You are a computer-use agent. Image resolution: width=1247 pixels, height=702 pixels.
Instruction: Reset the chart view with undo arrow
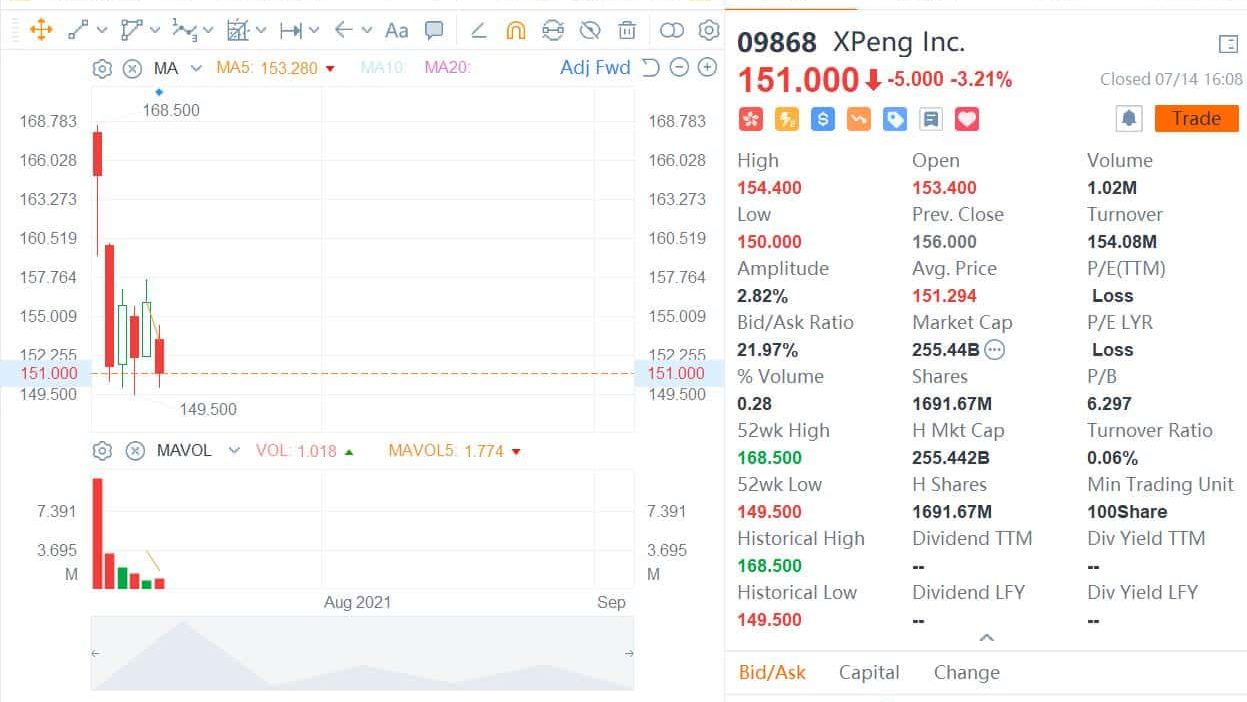click(x=650, y=68)
